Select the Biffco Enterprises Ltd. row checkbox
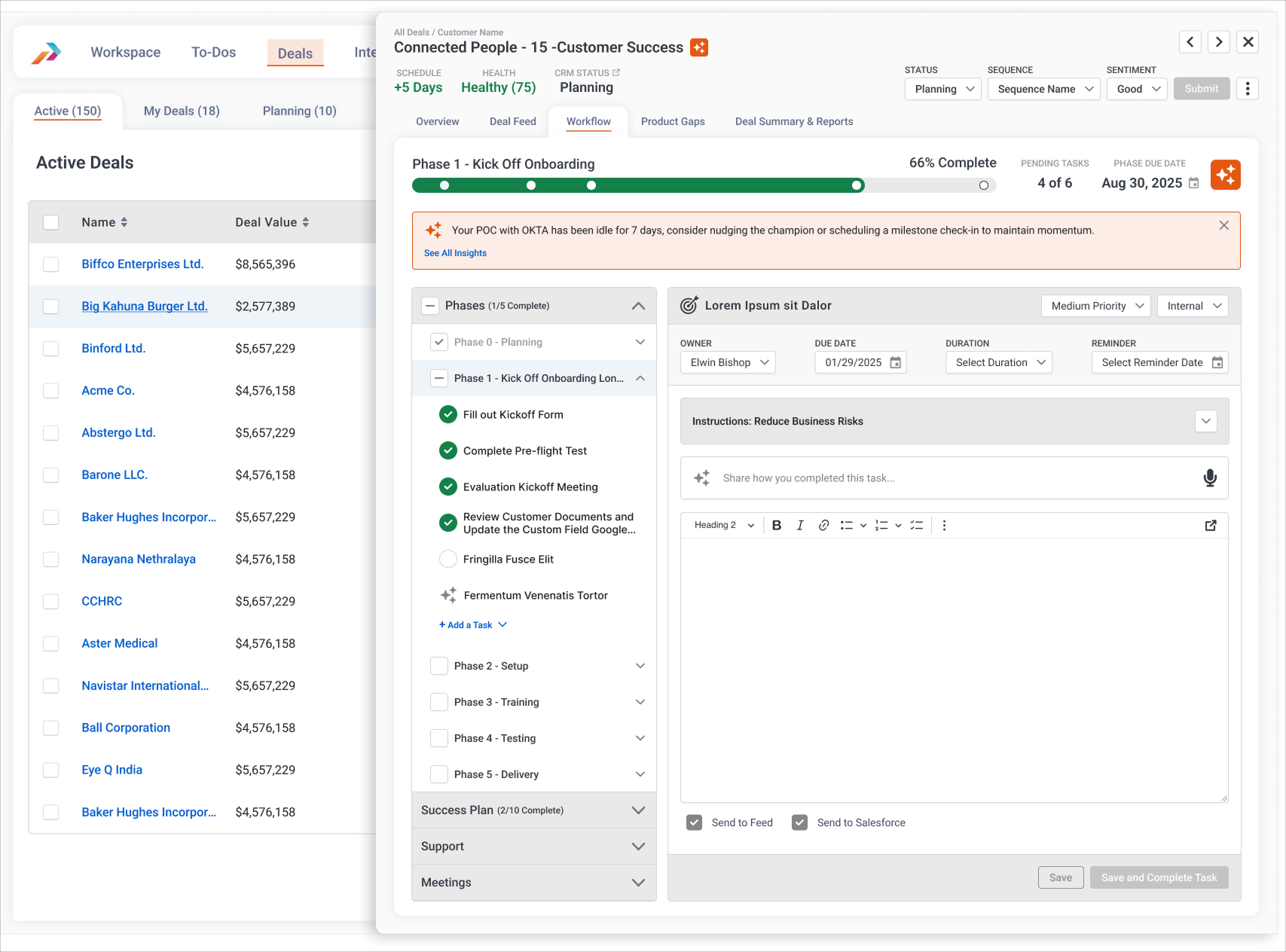 (51, 264)
